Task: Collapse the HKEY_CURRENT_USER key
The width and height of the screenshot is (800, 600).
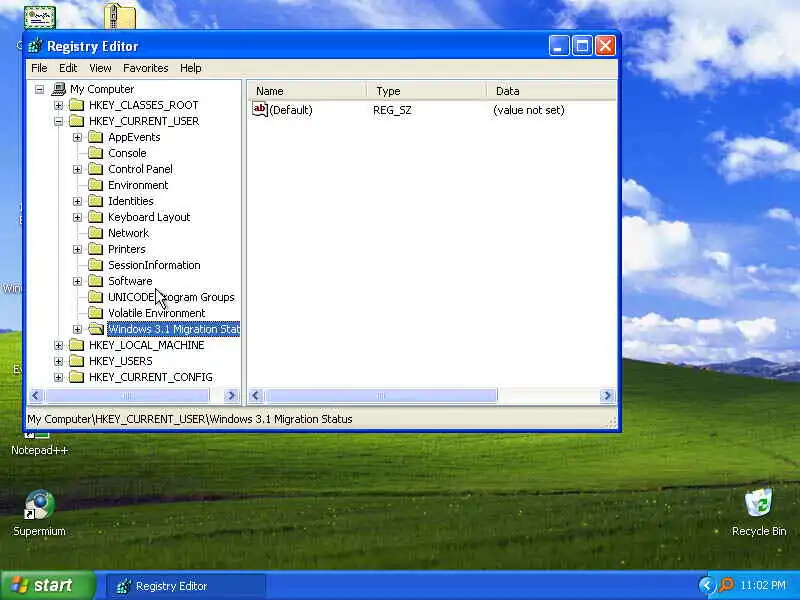Action: pos(58,121)
